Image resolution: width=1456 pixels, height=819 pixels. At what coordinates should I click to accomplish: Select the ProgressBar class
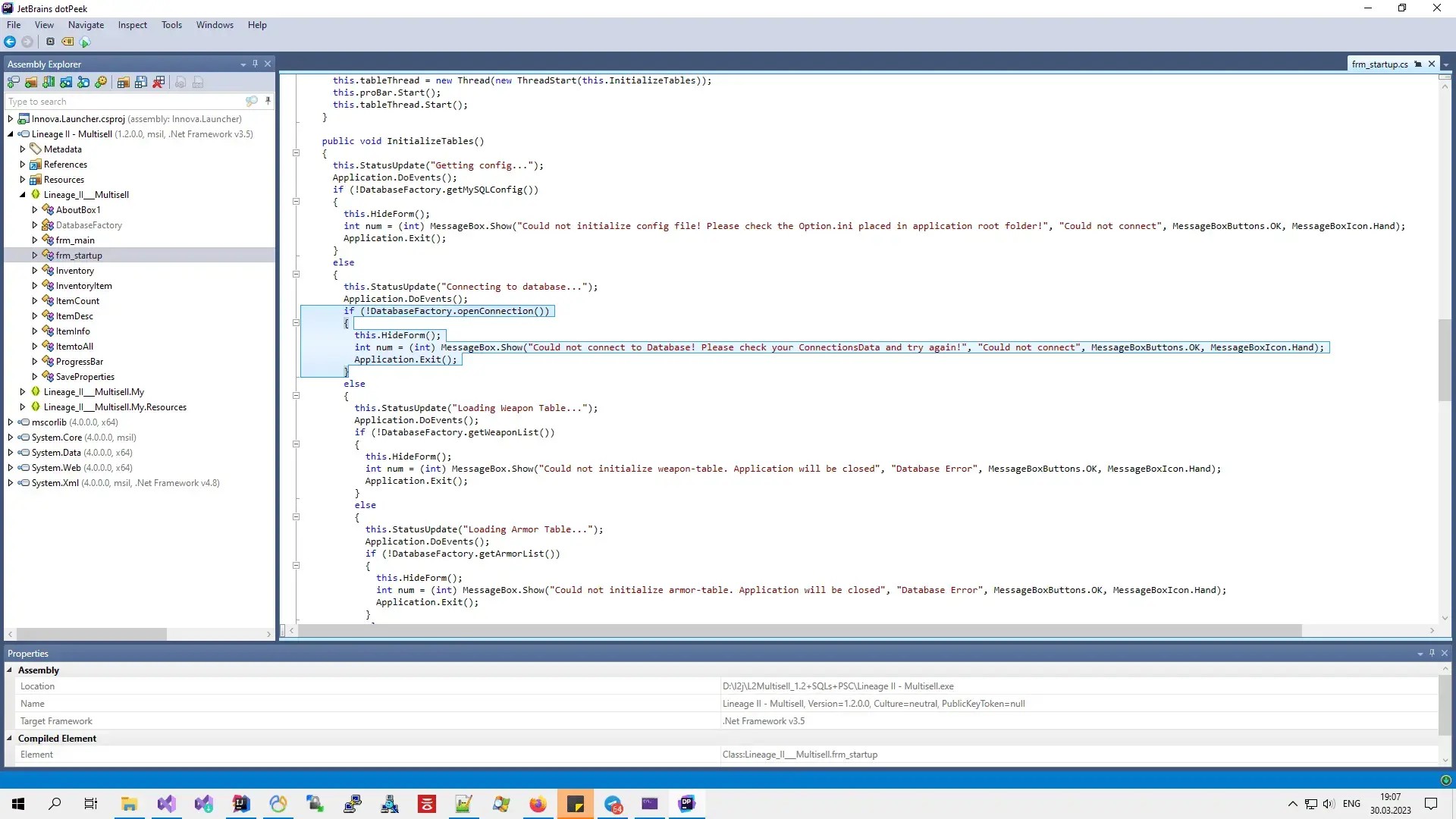[80, 362]
